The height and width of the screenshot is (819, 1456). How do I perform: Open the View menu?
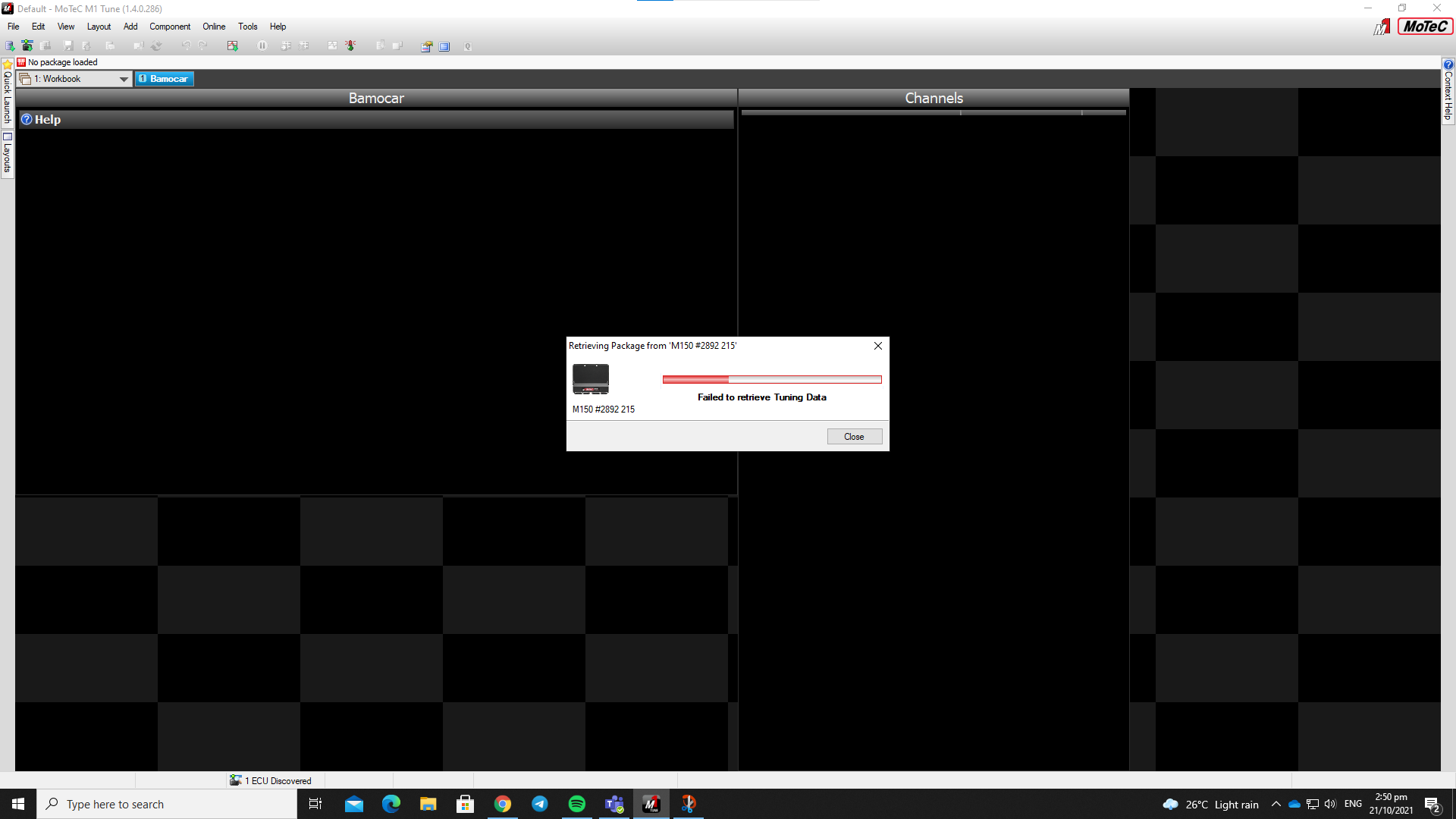coord(66,27)
